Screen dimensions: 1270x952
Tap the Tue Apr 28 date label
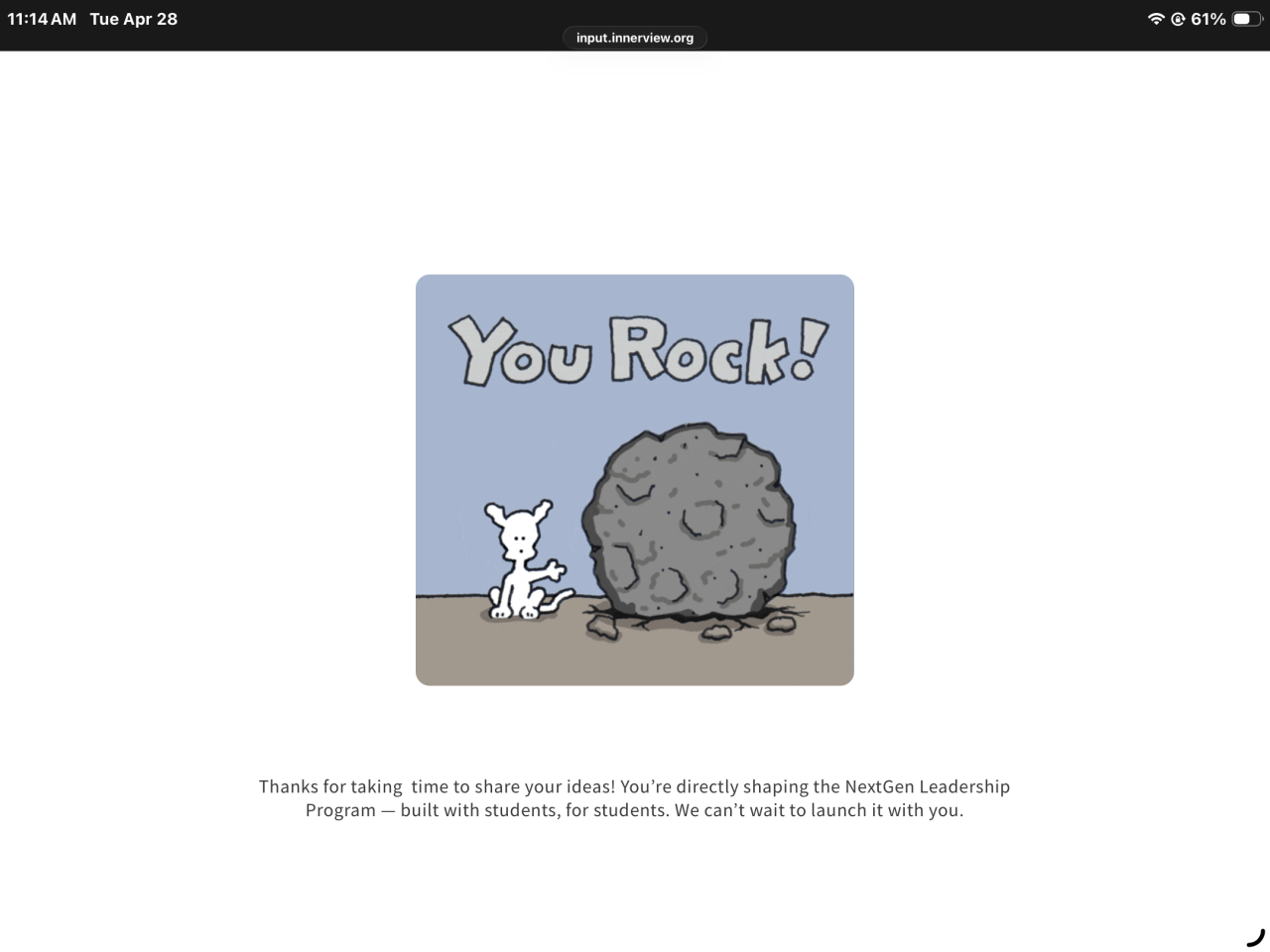(x=134, y=19)
